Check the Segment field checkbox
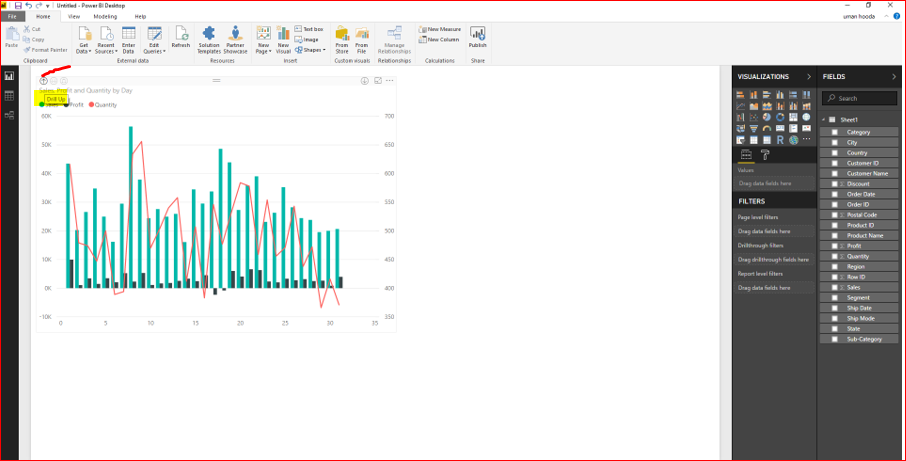Screen dimensions: 906x461 834,298
